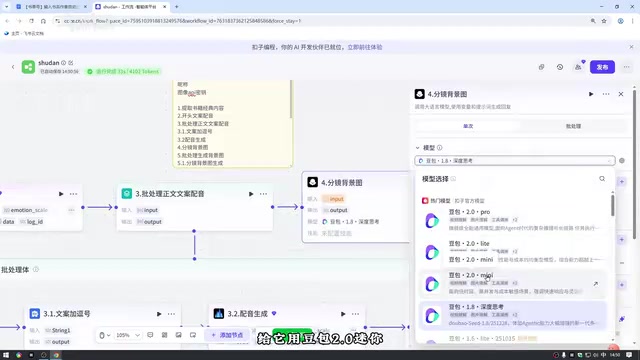The height and width of the screenshot is (360, 640).
Task: Reload the page in browser
Action: (31, 21)
